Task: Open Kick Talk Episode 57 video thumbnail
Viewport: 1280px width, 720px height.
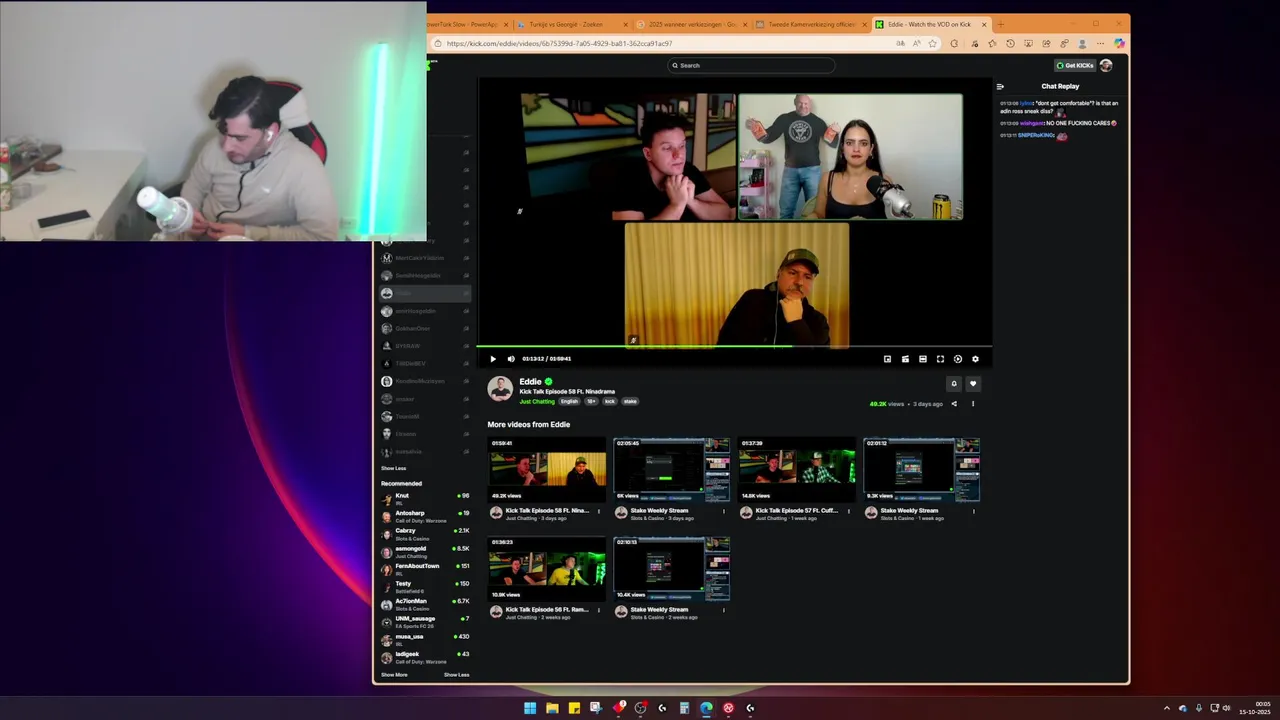Action: [797, 469]
